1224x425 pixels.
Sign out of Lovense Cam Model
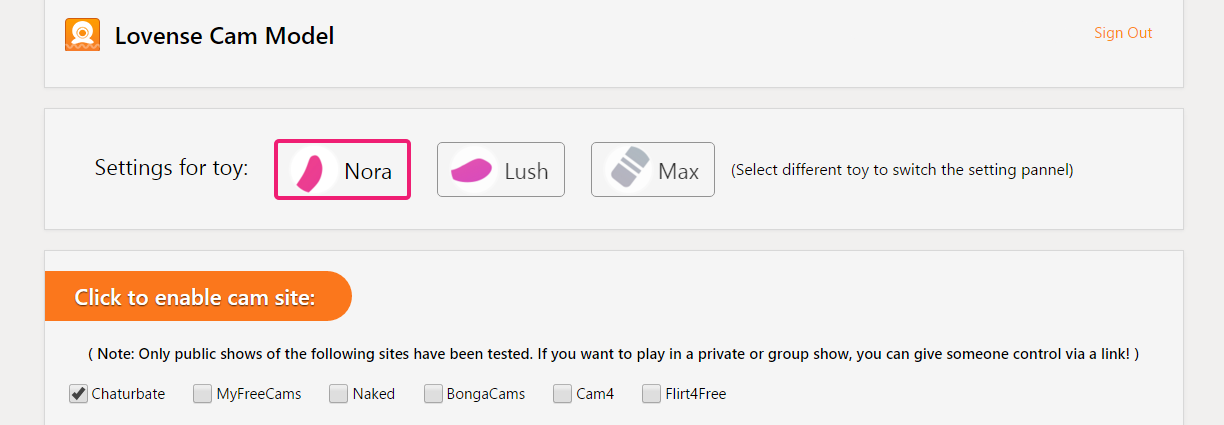pyautogui.click(x=1123, y=33)
